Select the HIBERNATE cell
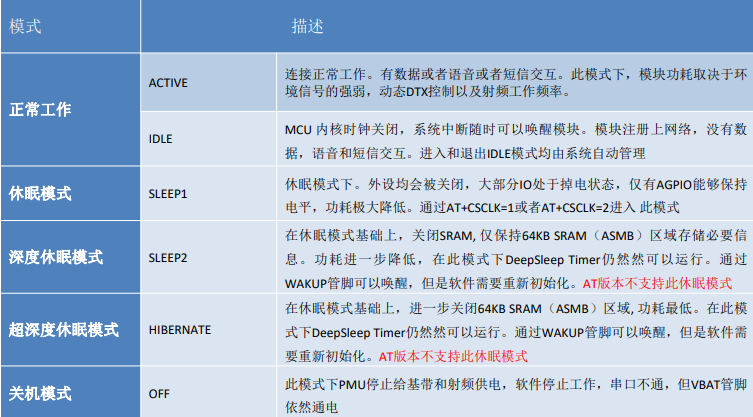 (208, 330)
